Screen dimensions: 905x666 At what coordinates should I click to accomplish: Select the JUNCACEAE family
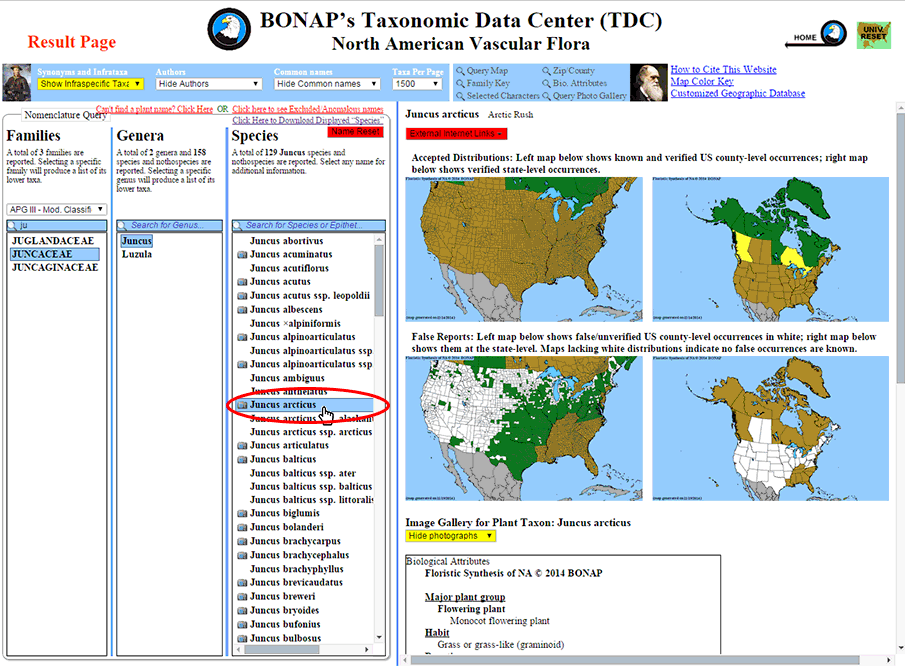[55, 254]
